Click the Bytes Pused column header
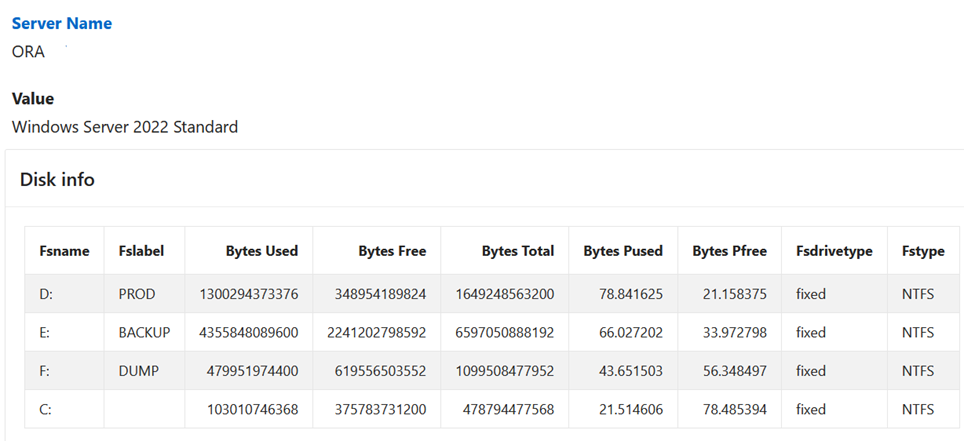The image size is (964, 441). 623,251
